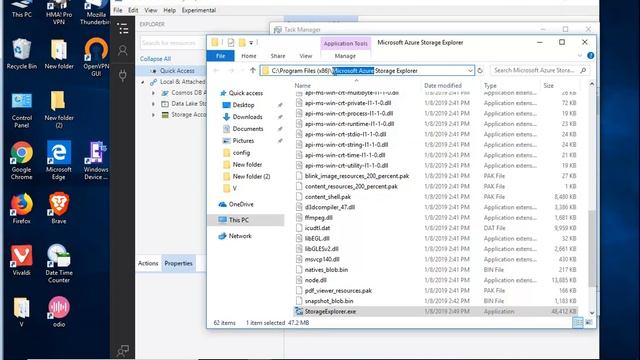Launch odio desktop icon
The height and width of the screenshot is (360, 640).
coord(59,312)
